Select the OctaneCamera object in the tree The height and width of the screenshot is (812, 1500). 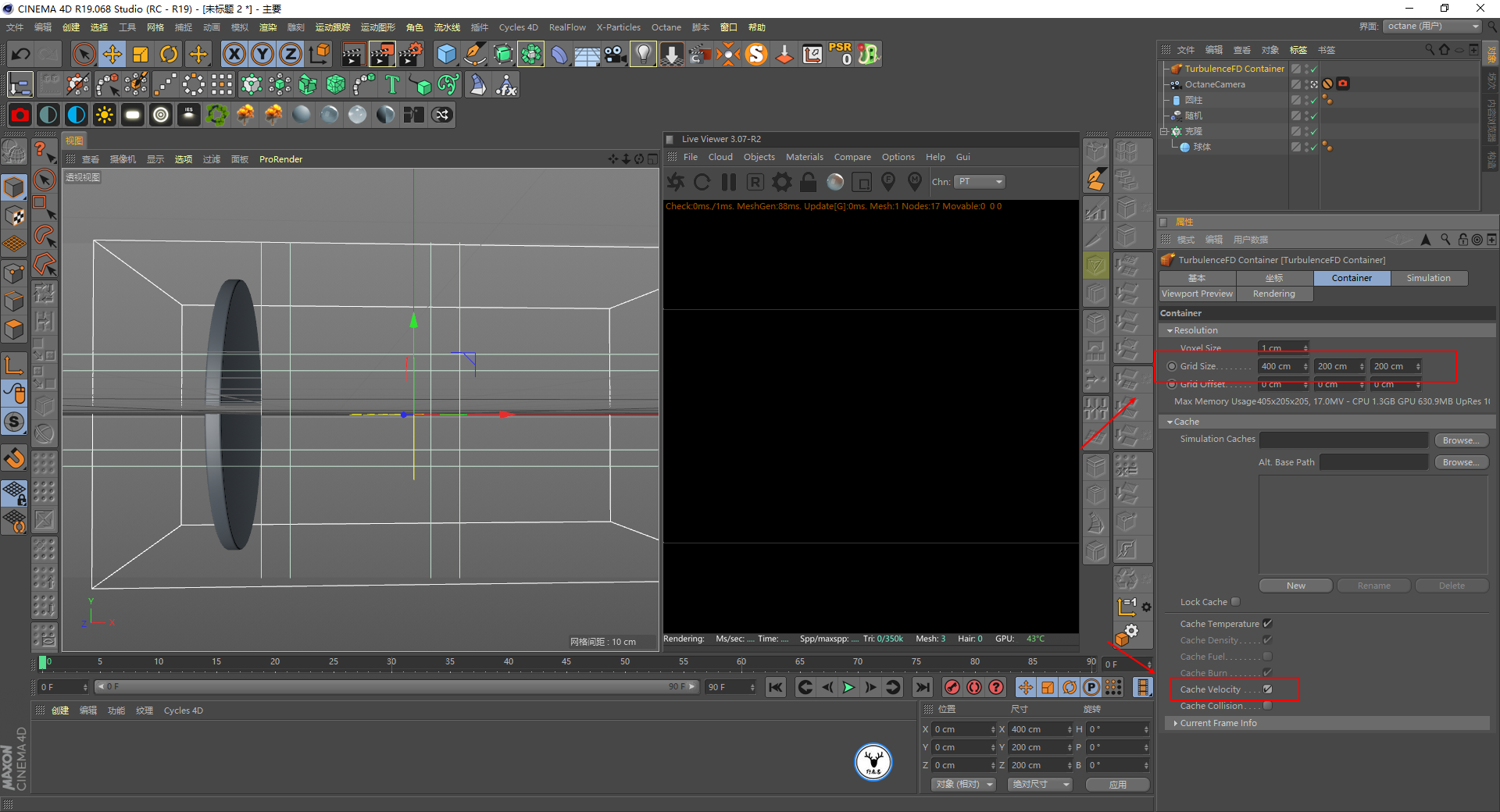[1214, 84]
